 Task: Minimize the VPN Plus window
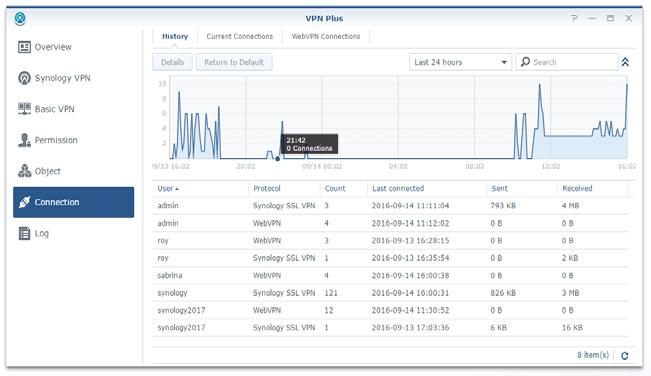click(x=592, y=18)
